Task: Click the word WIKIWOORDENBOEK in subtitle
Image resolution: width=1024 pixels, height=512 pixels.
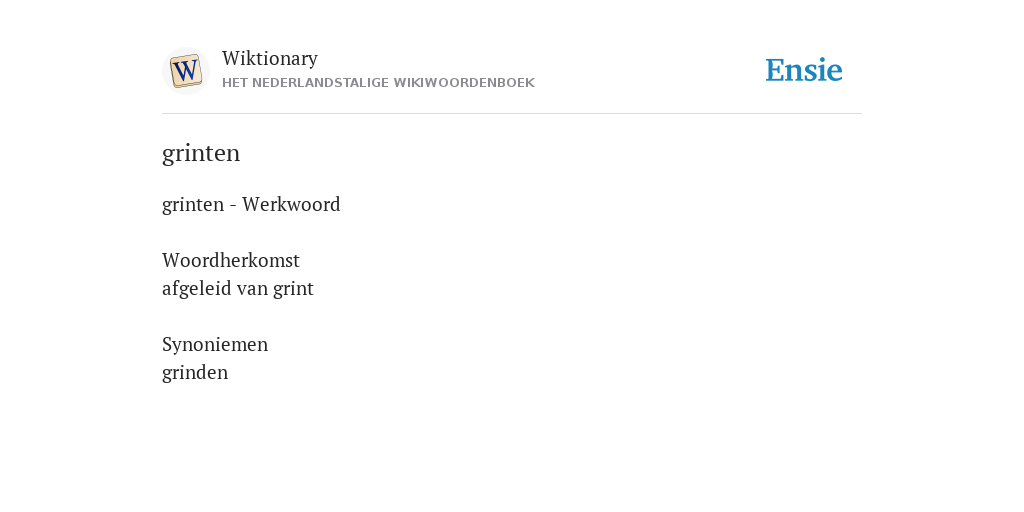Action: click(x=464, y=83)
